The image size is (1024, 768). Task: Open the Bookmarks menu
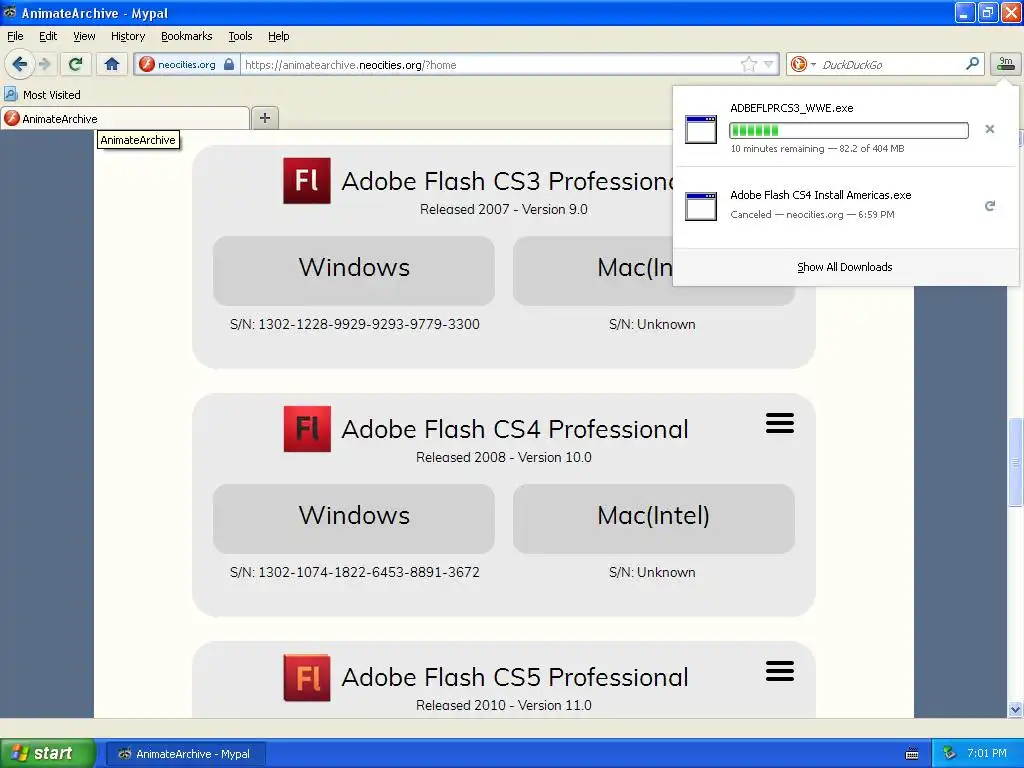pos(186,36)
